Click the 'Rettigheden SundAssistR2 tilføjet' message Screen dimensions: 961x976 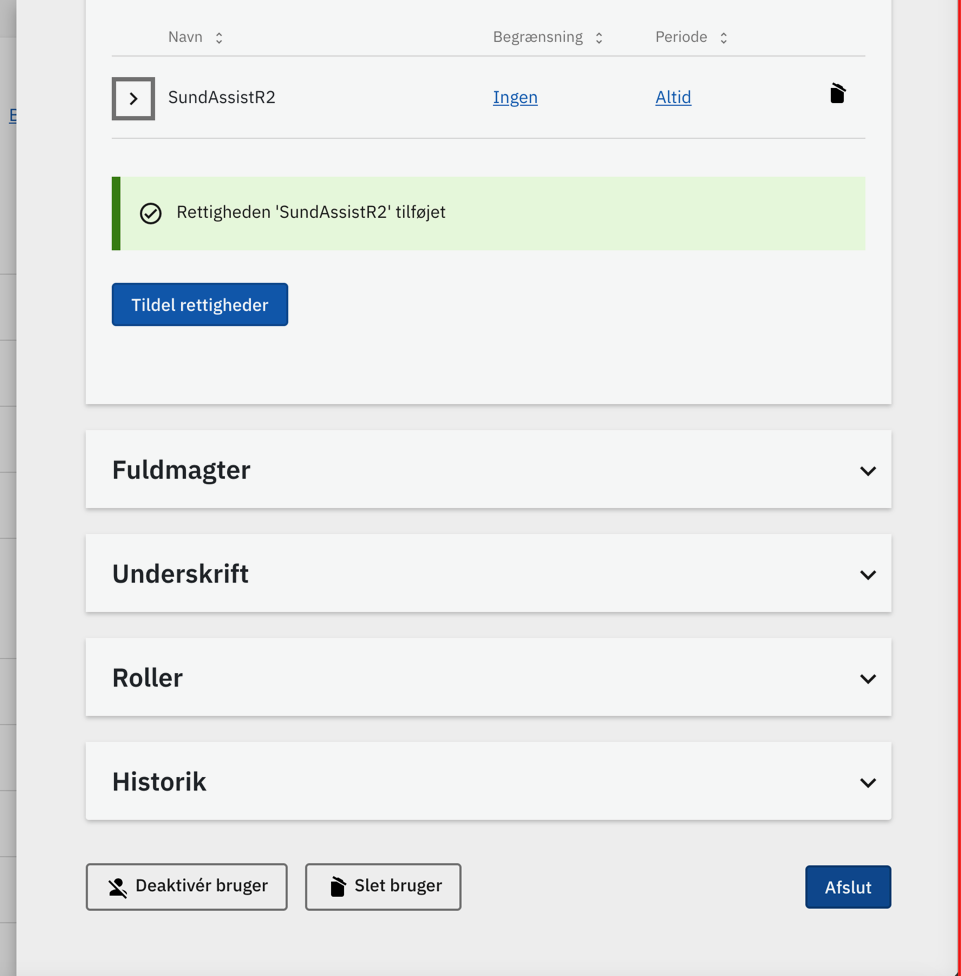(x=311, y=212)
